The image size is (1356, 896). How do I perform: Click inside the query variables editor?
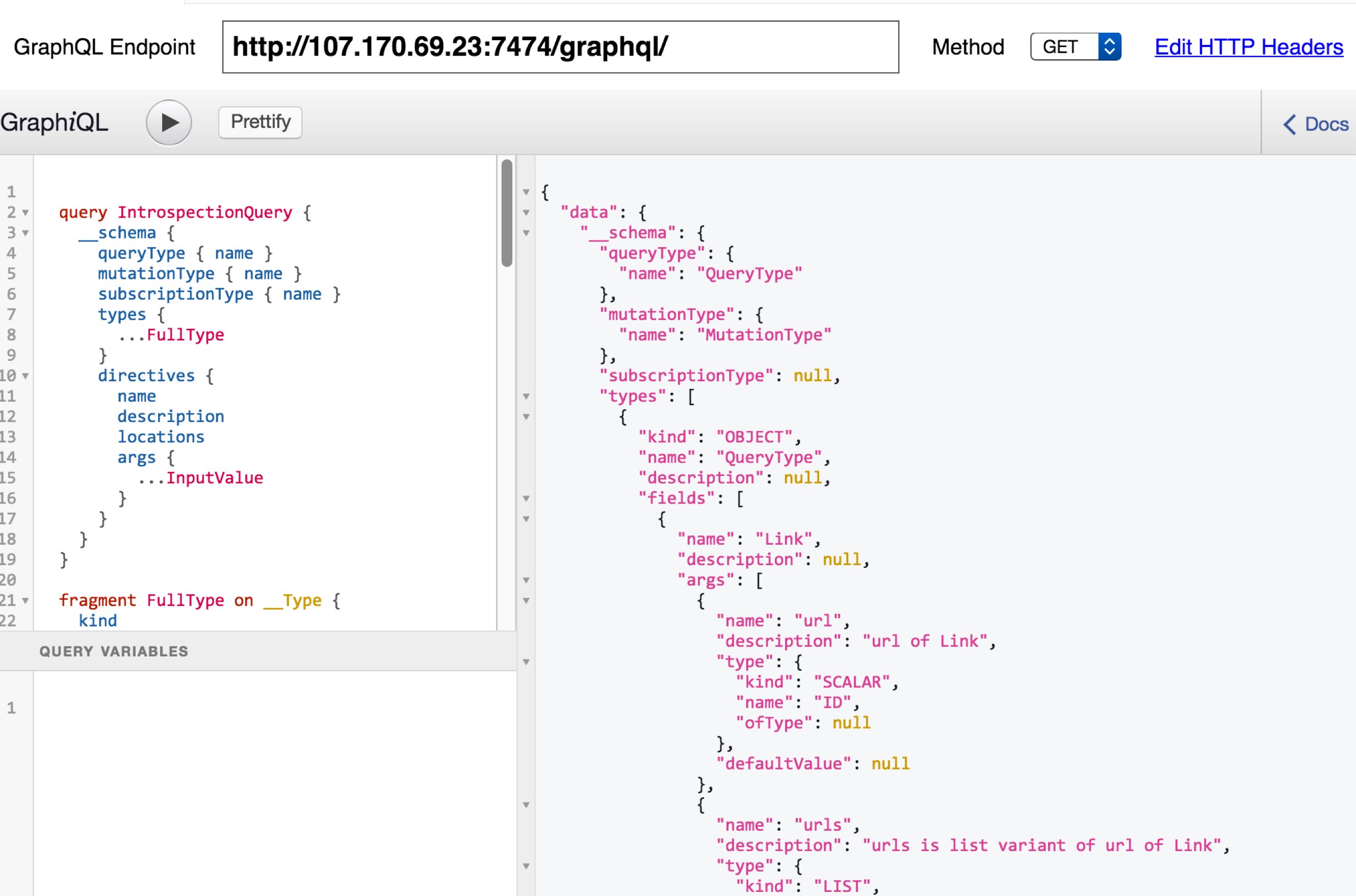[x=274, y=772]
